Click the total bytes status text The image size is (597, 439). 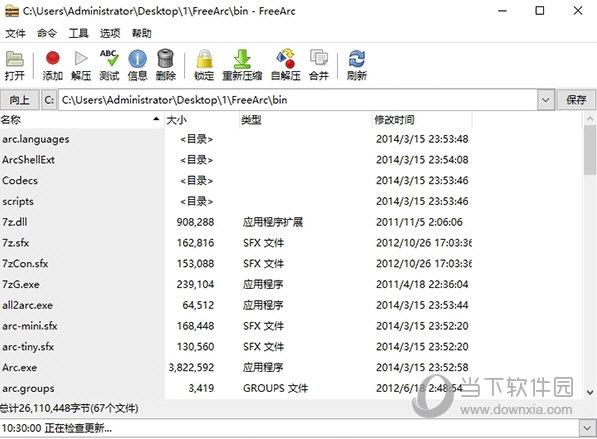[x=69, y=408]
